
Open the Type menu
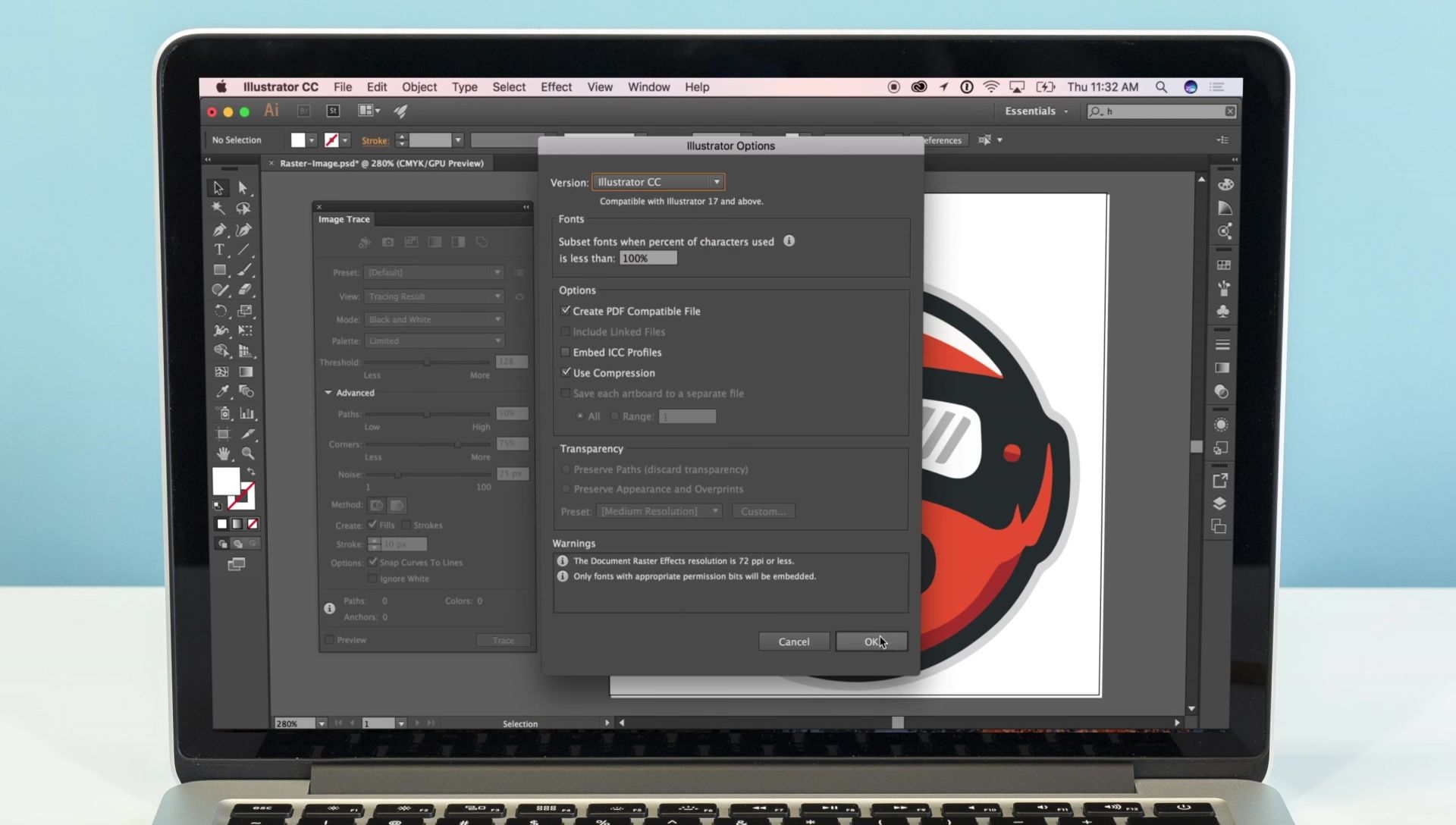pyautogui.click(x=464, y=87)
